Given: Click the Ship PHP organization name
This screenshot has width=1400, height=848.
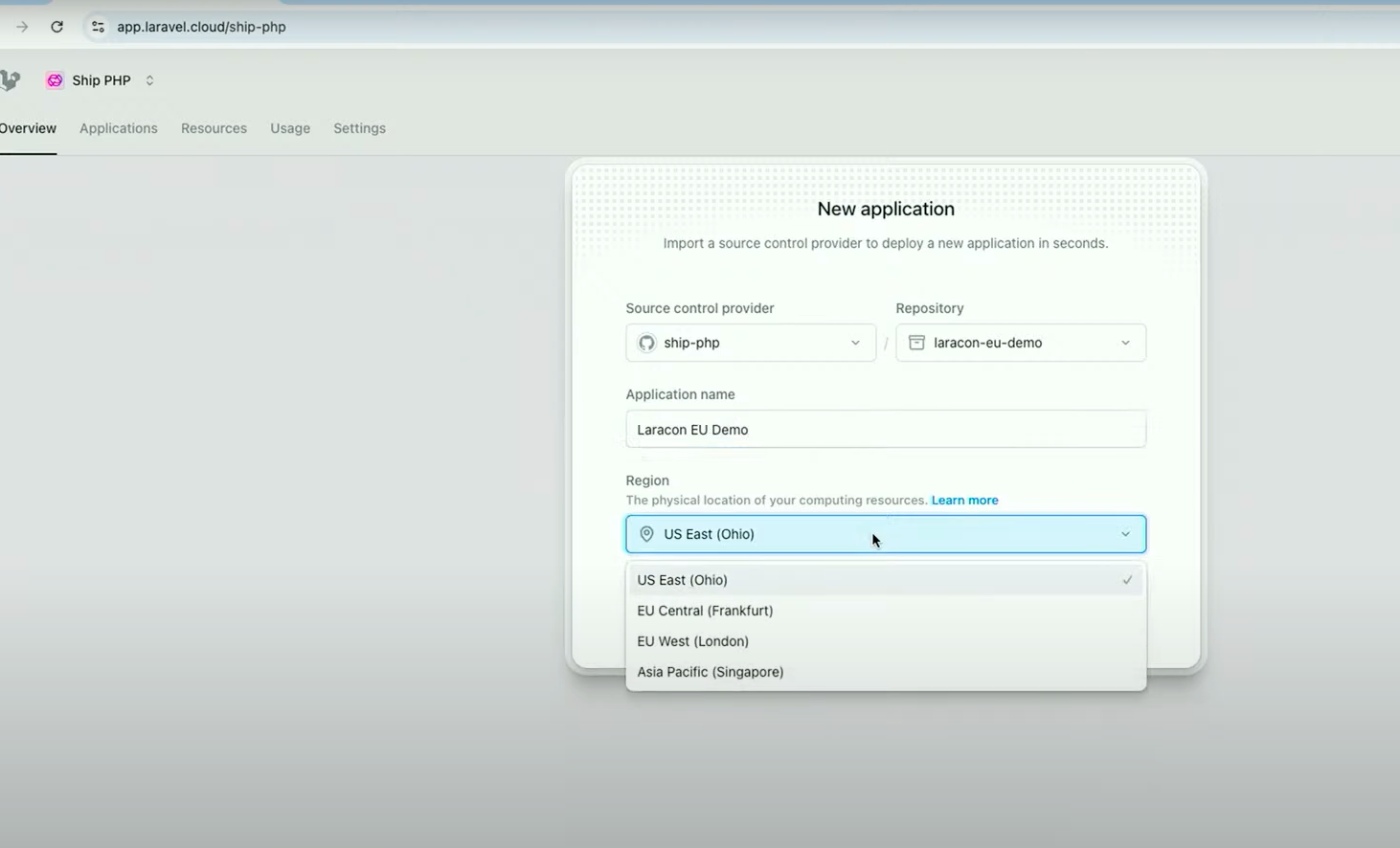Looking at the screenshot, I should [x=101, y=80].
